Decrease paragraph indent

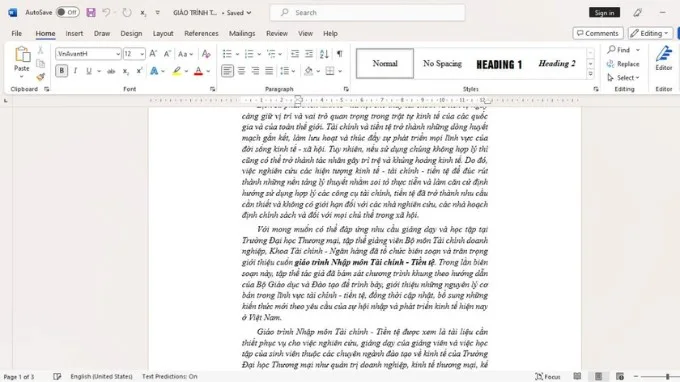coord(295,54)
